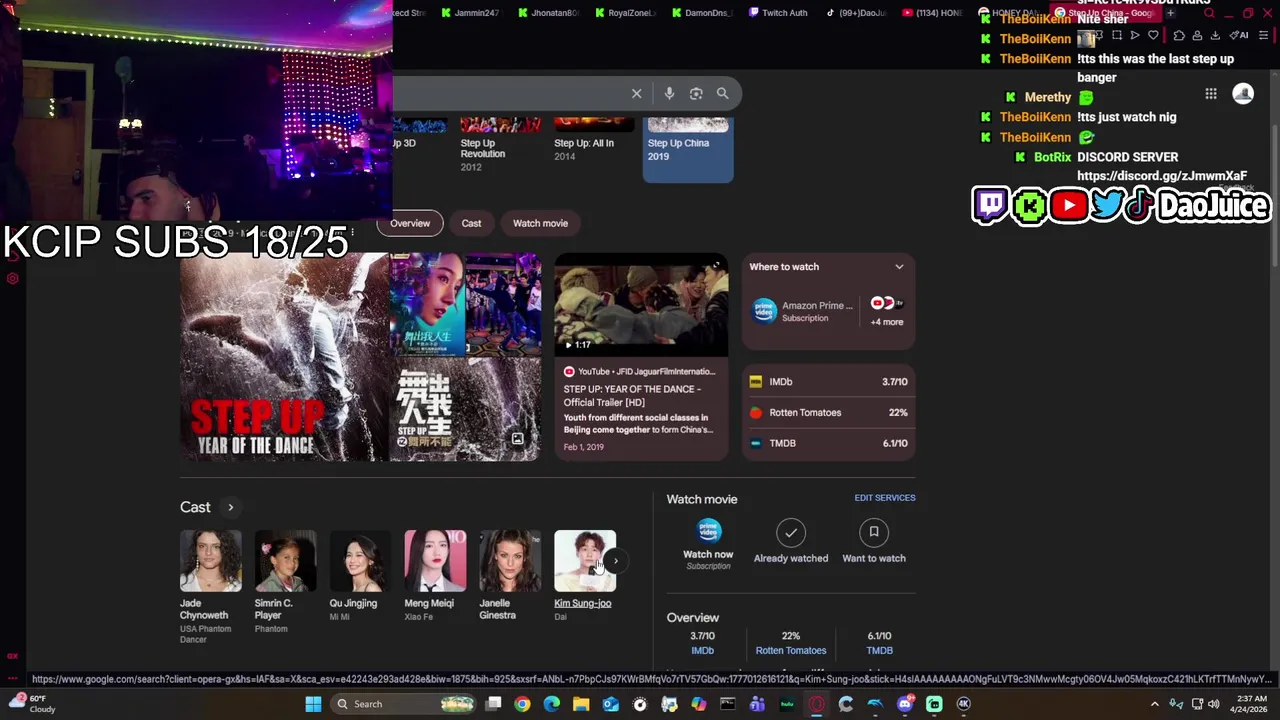Add movie to Want to watch

tap(874, 541)
